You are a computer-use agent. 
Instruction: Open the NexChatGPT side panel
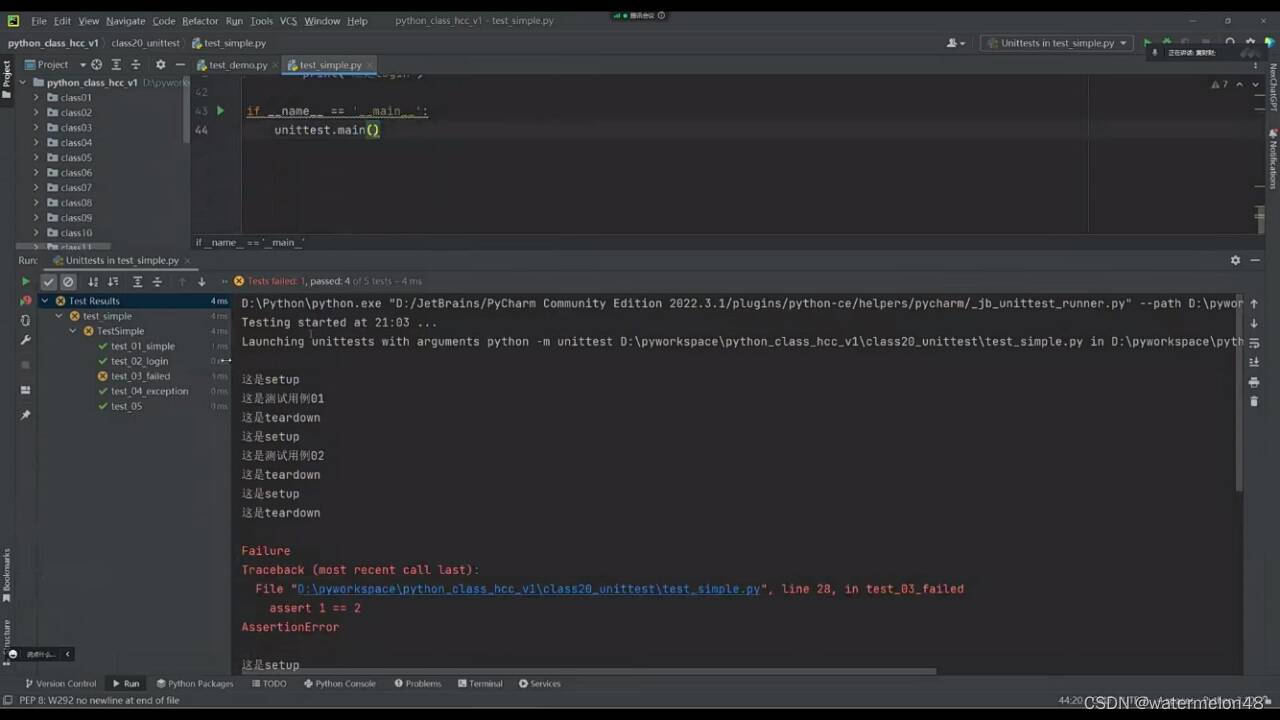click(x=1273, y=88)
